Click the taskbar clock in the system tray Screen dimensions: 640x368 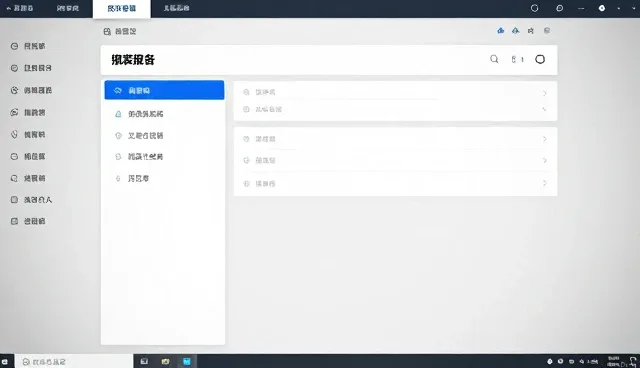[613, 361]
